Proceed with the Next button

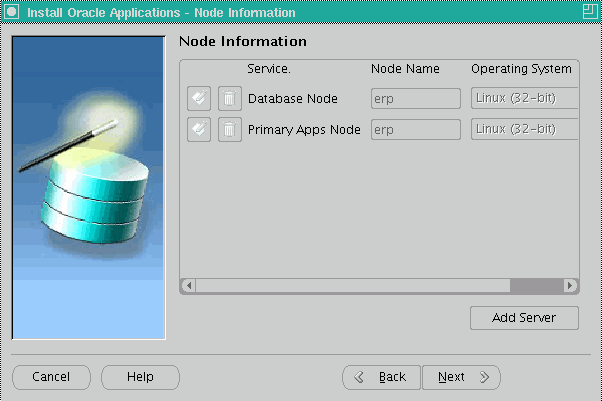(461, 377)
